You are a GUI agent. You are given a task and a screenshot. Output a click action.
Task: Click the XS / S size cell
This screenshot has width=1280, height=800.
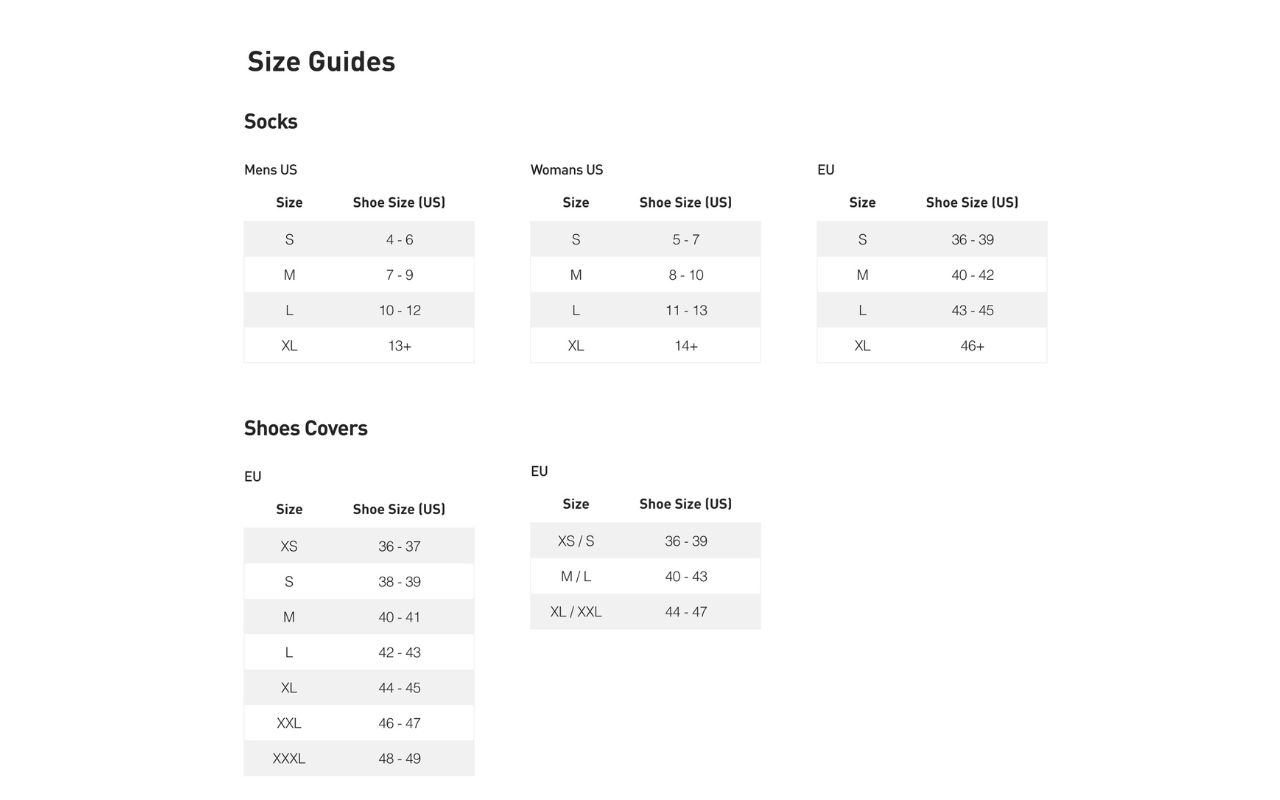(x=576, y=541)
